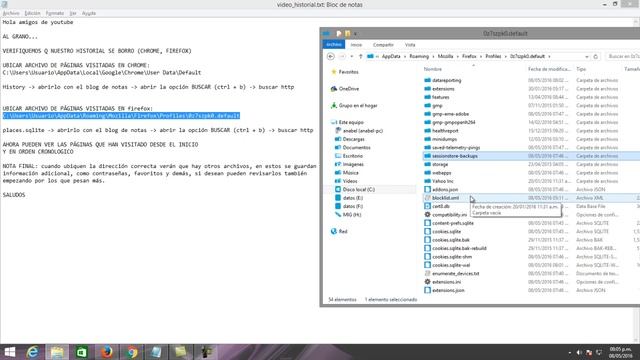Select the addons.json file
This screenshot has height=360, width=640.
tap(445, 189)
